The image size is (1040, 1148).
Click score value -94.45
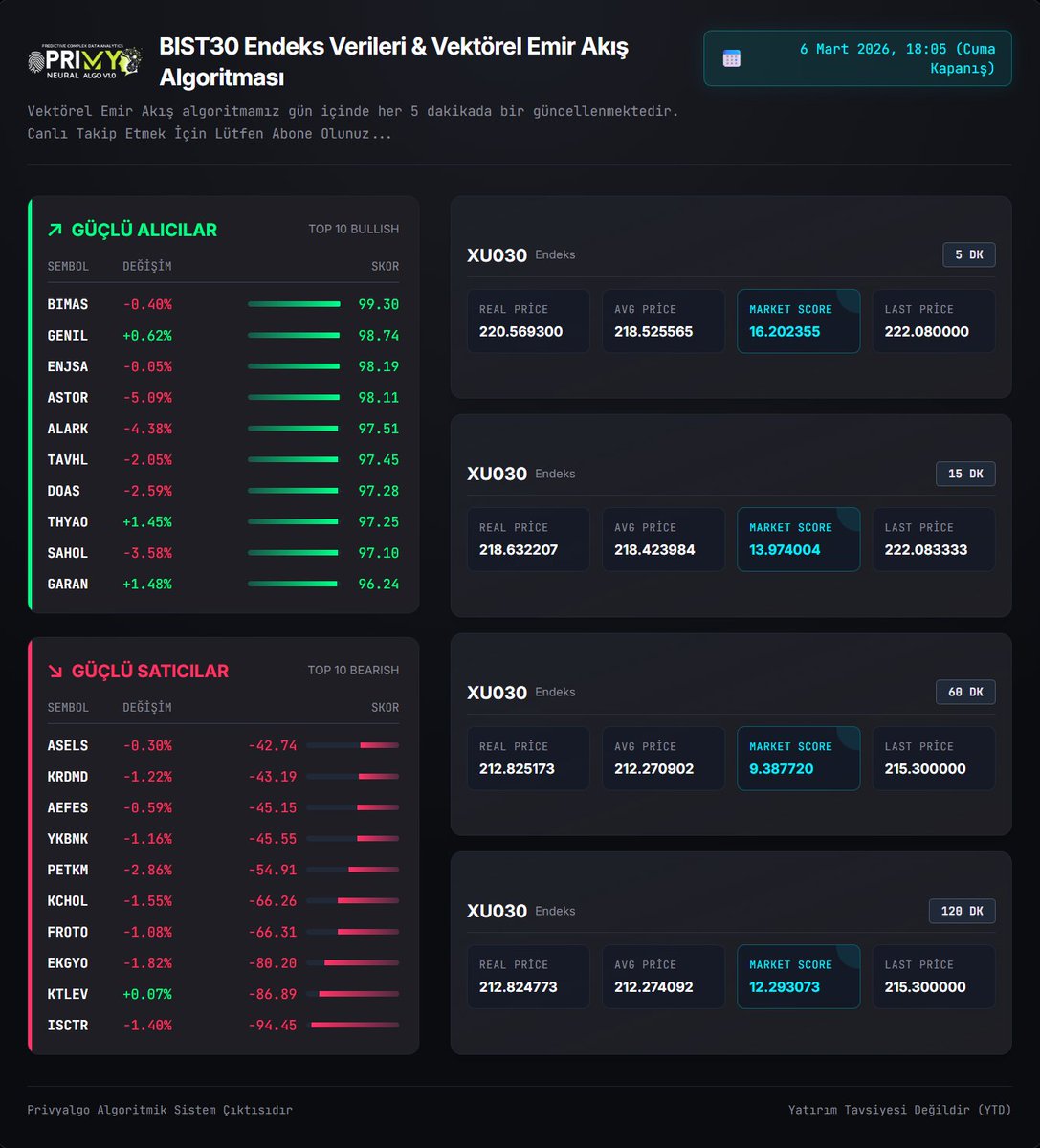[273, 1025]
